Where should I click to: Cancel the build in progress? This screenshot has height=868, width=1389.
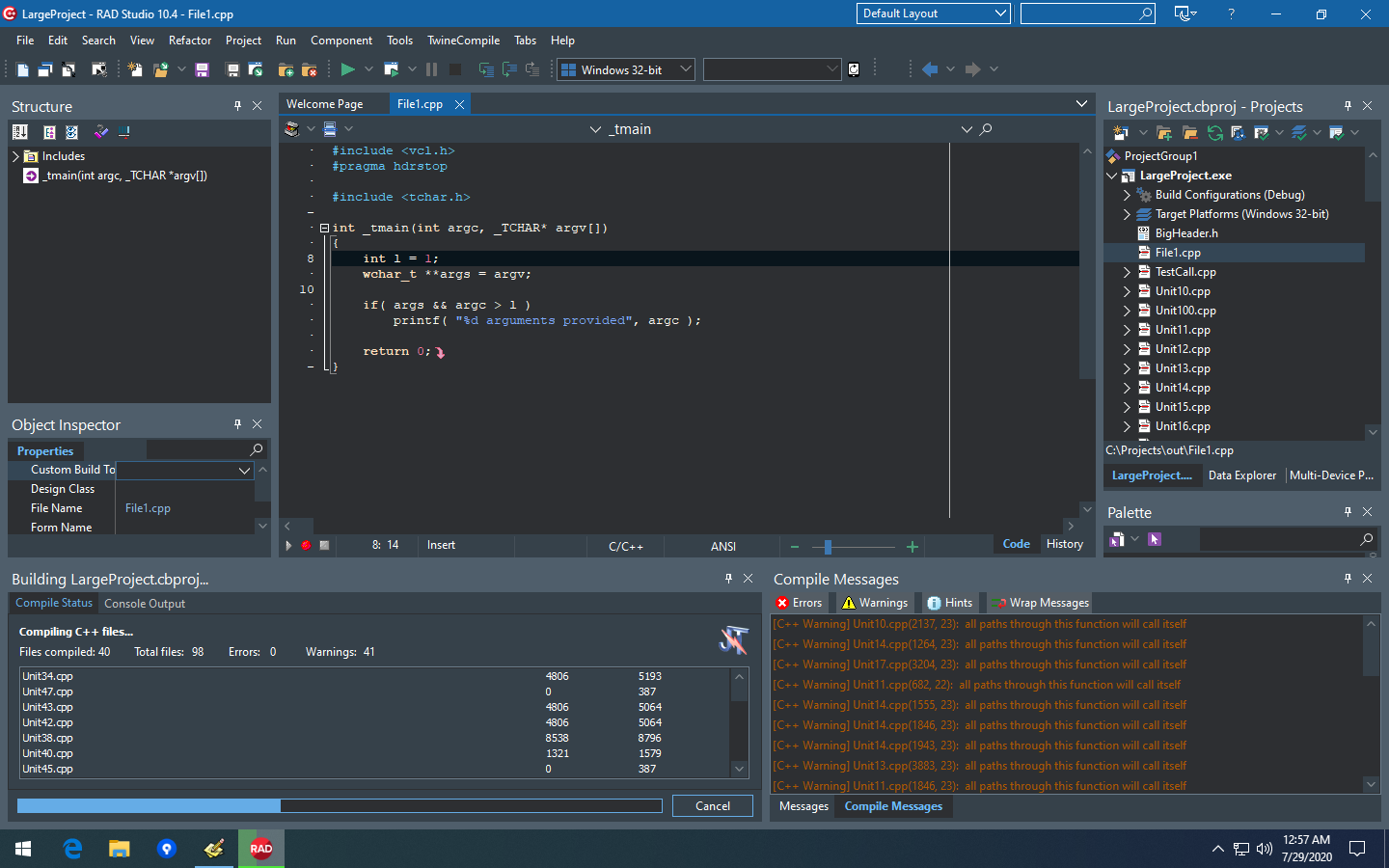pos(713,806)
